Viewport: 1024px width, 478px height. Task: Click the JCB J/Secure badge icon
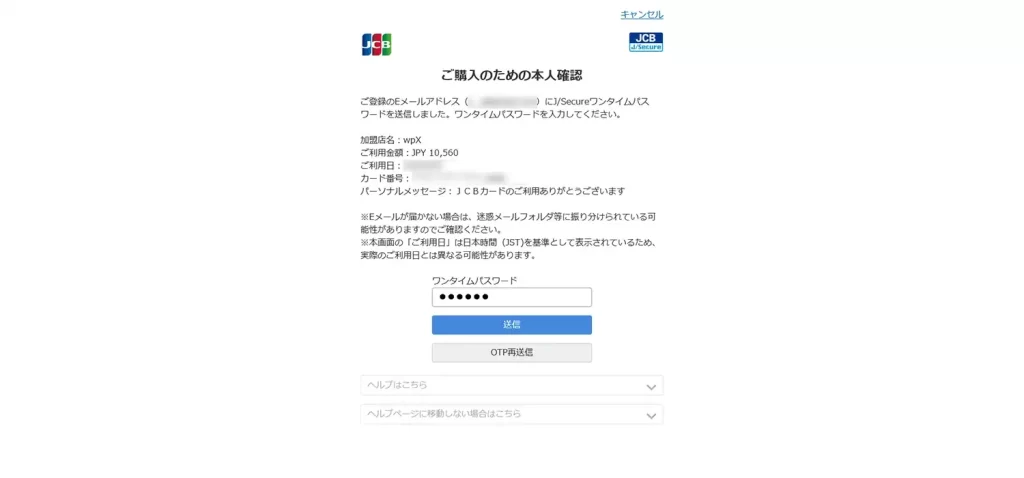coord(646,42)
